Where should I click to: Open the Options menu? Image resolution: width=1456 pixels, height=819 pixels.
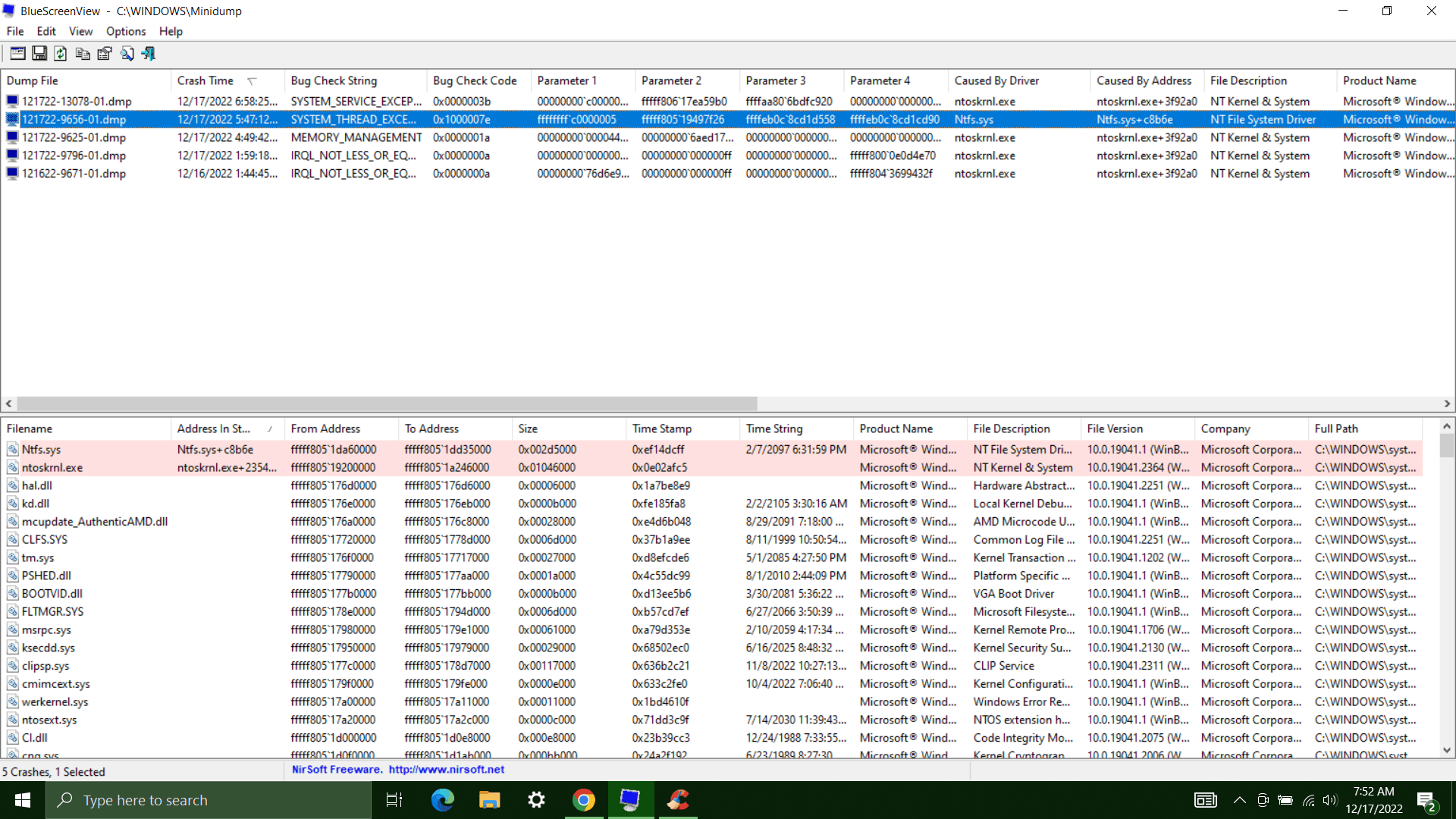pyautogui.click(x=125, y=31)
